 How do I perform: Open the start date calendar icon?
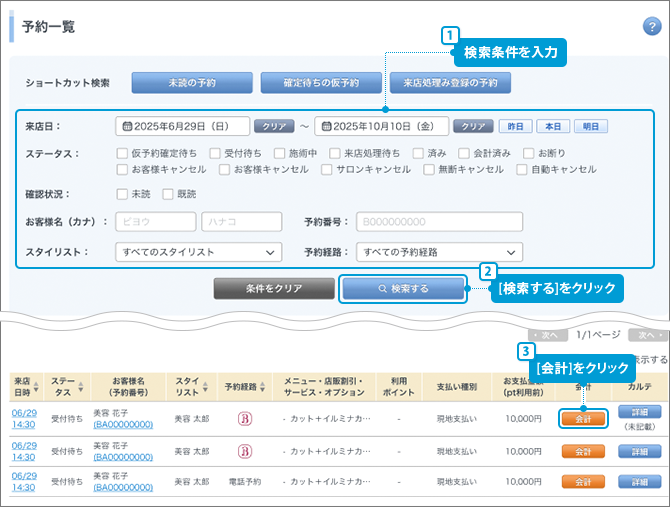[125, 127]
